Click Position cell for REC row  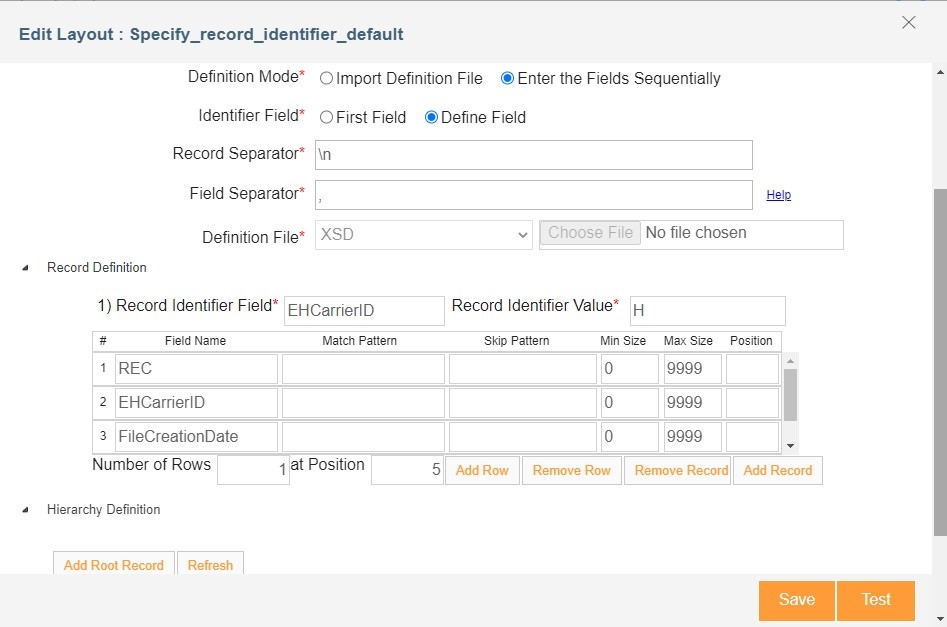(753, 368)
